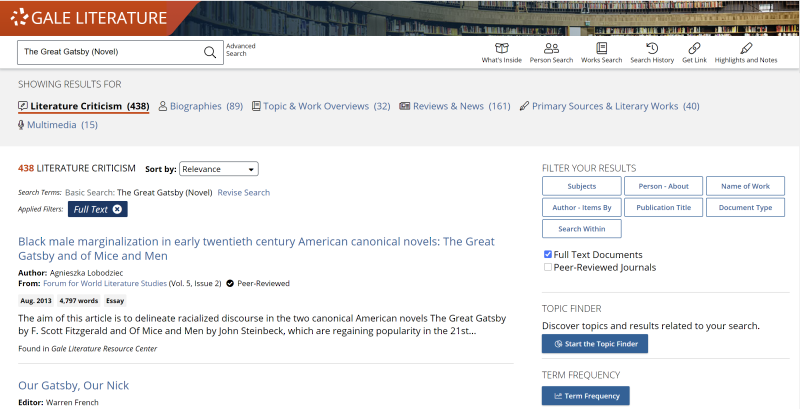
Task: Click the Essay tag
Action: coord(115,301)
